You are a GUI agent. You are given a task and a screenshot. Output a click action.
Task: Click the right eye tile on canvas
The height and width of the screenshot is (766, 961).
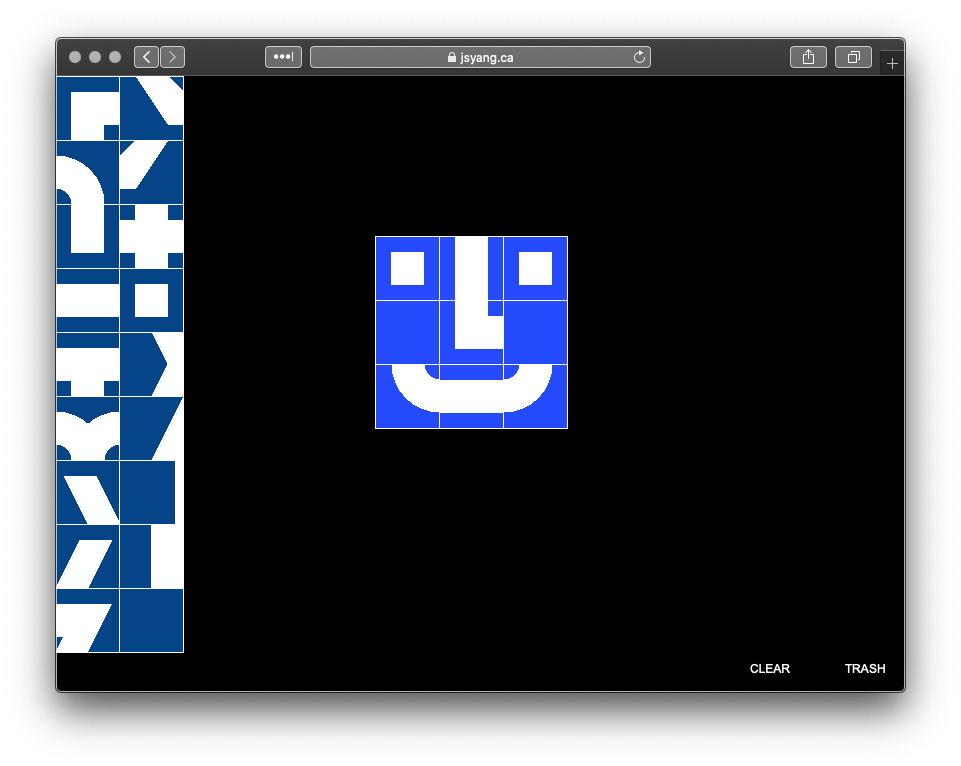click(x=535, y=268)
